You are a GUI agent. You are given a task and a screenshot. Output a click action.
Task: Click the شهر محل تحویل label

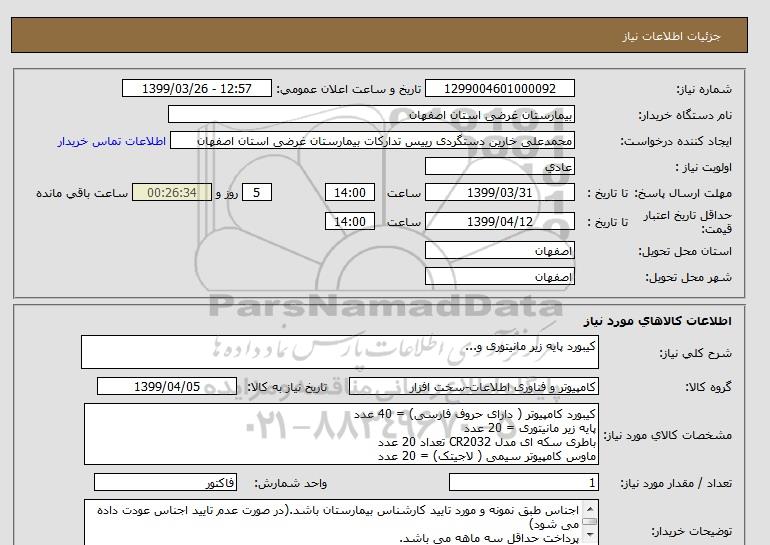(688, 277)
